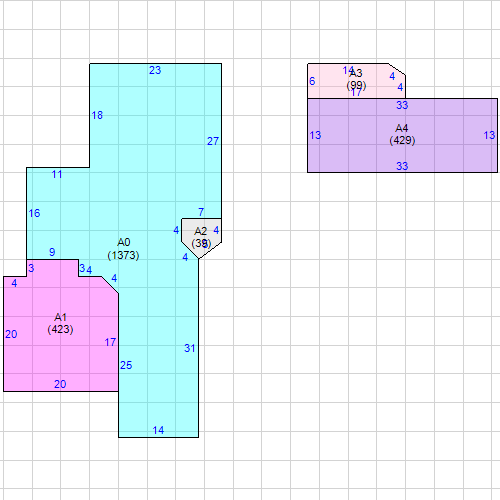
Task: Click the 7 dimension label above A2
Action: [201, 212]
